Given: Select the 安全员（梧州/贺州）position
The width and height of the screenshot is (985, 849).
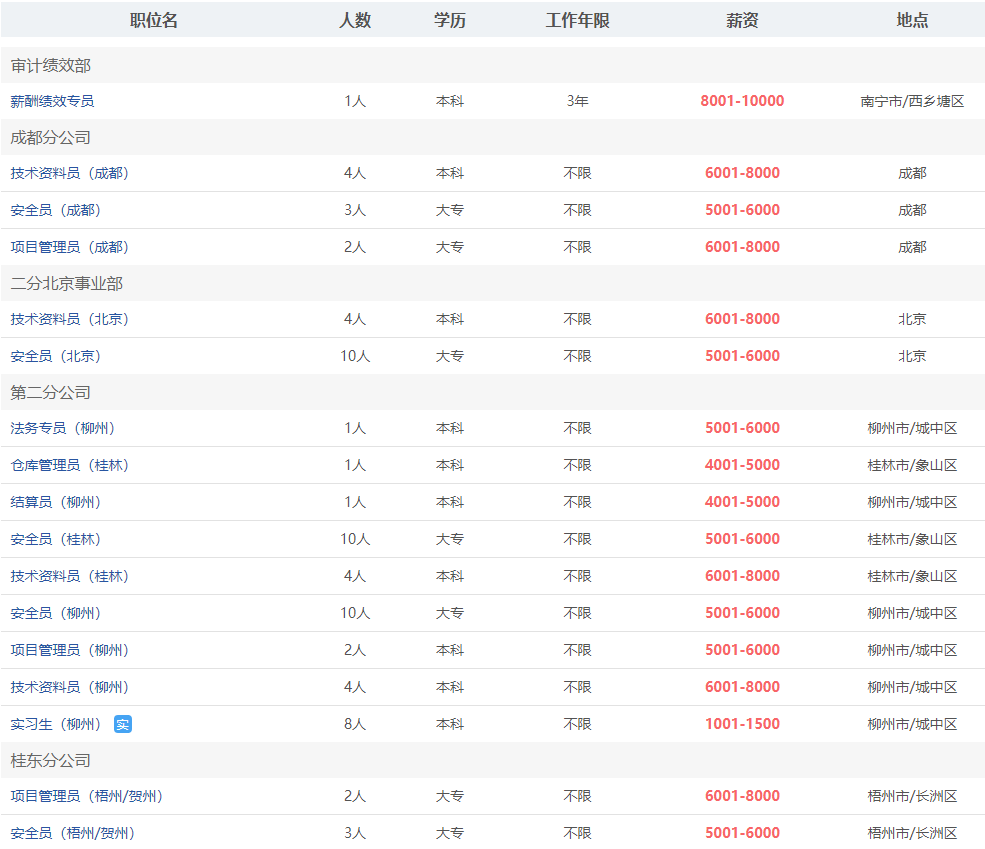Looking at the screenshot, I should pyautogui.click(x=73, y=833).
